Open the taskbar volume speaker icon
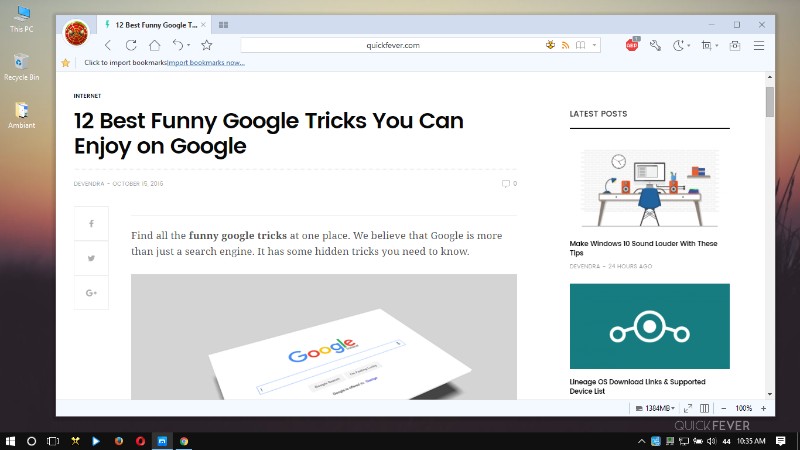800x450 pixels. tap(711, 441)
